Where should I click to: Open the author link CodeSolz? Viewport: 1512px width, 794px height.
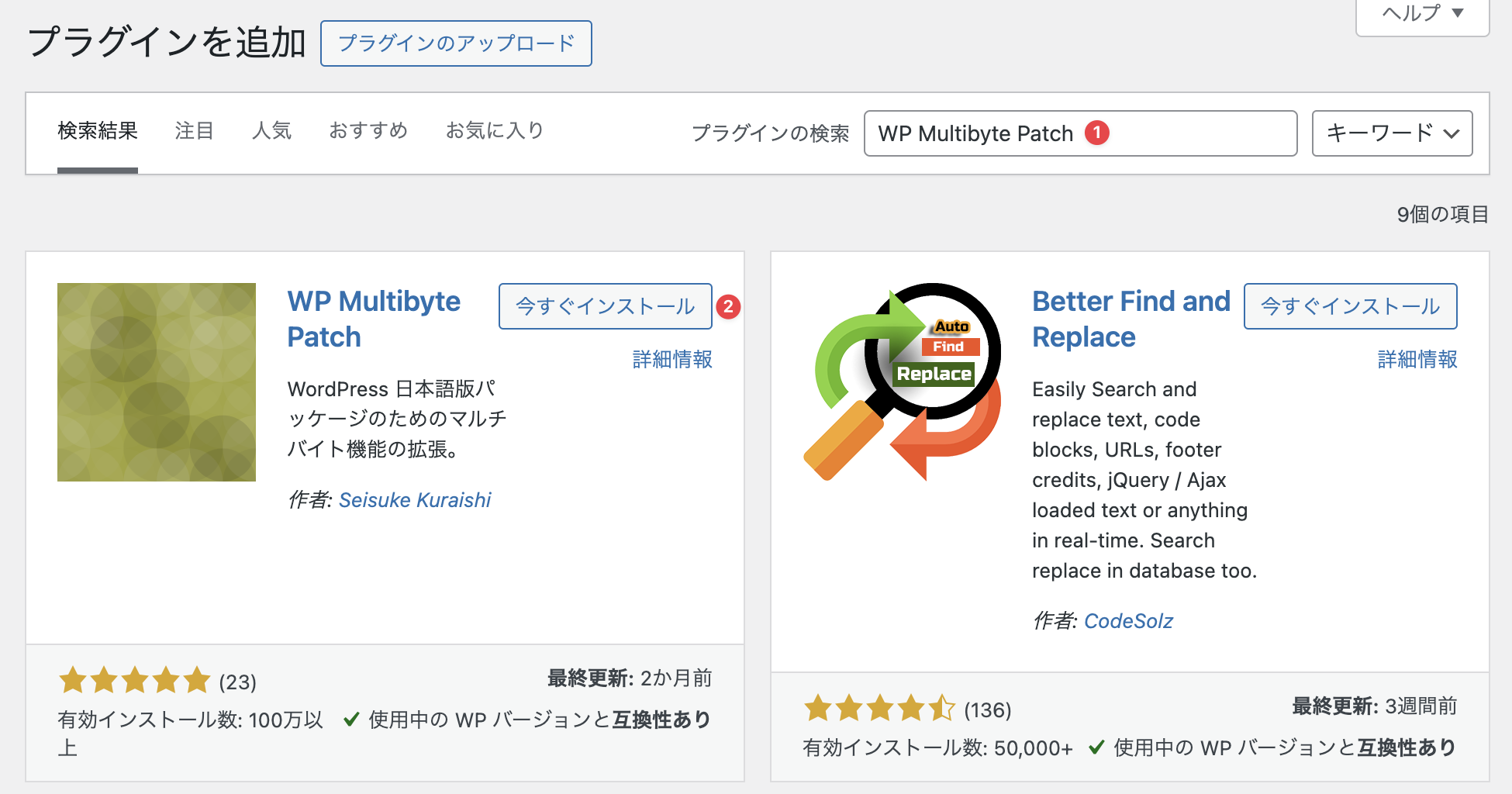(1128, 621)
